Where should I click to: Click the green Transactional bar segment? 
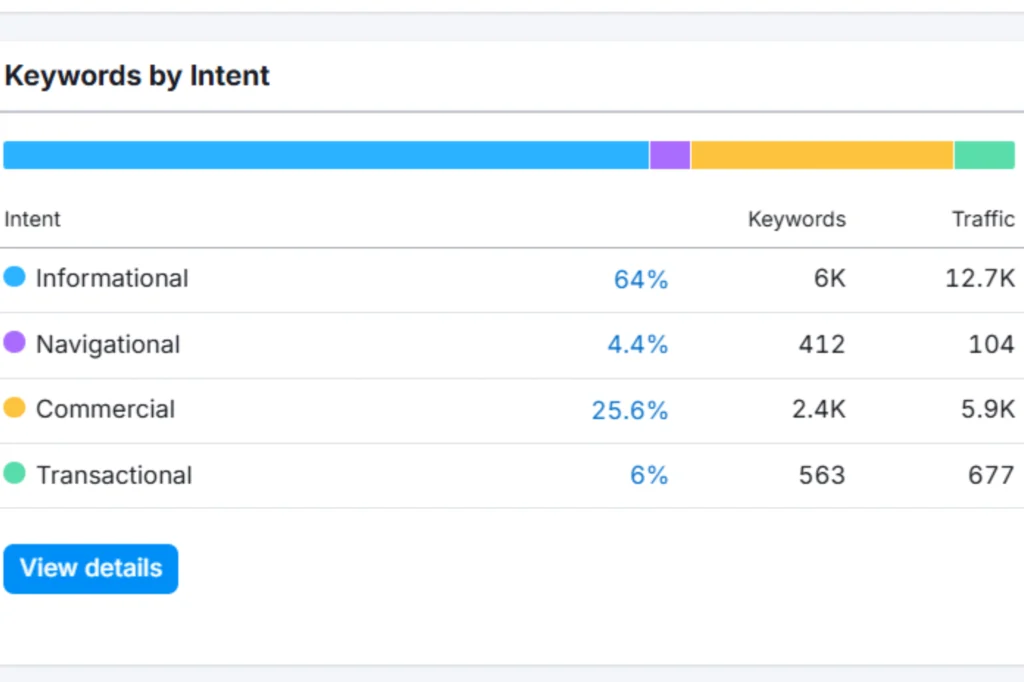pyautogui.click(x=984, y=155)
